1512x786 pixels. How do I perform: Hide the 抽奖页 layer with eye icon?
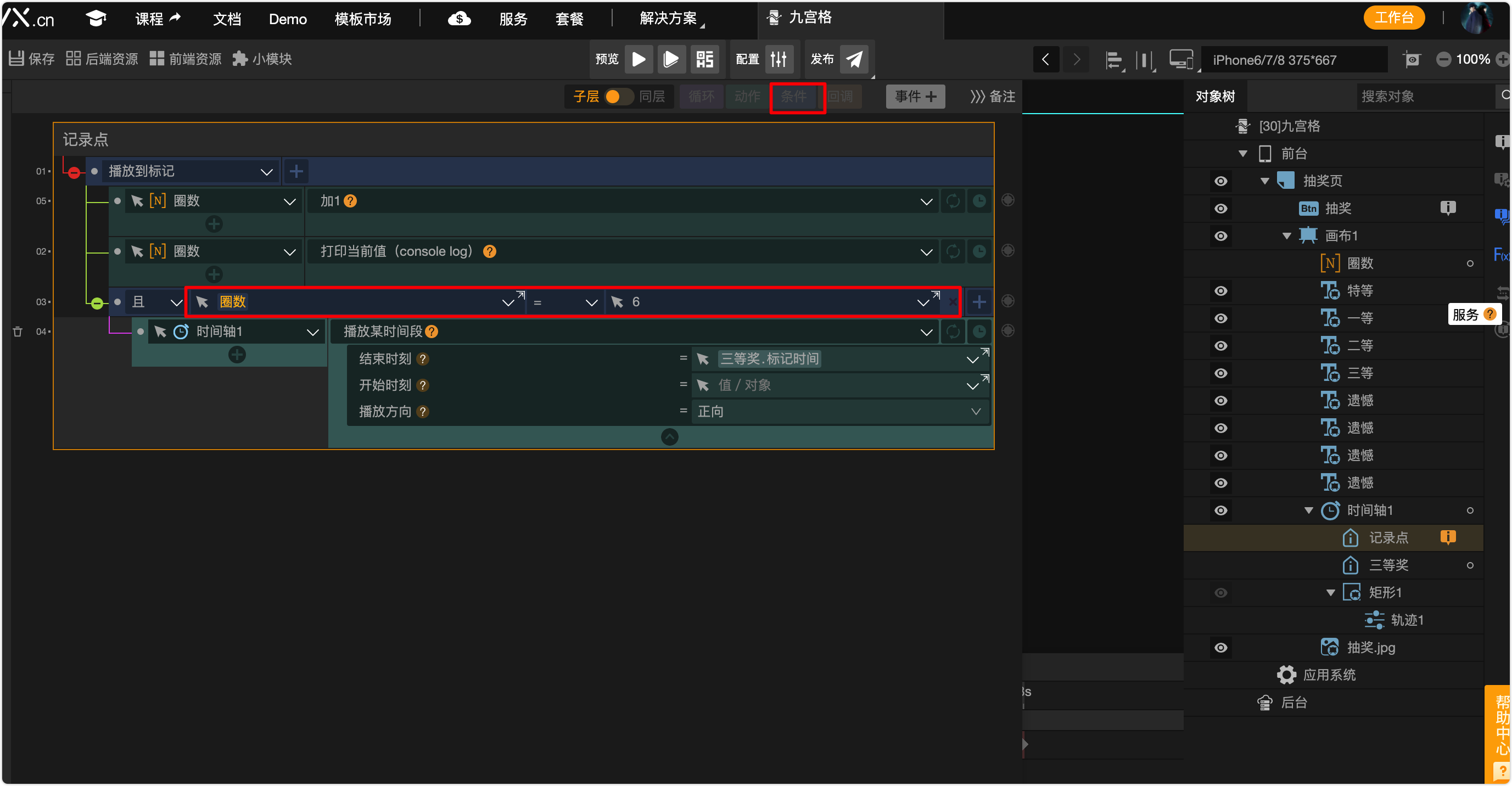point(1221,181)
